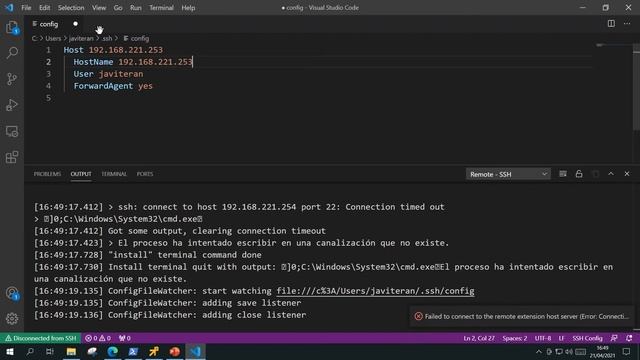Toggle output scroll lock icon
This screenshot has width=640, height=360.
[579, 174]
